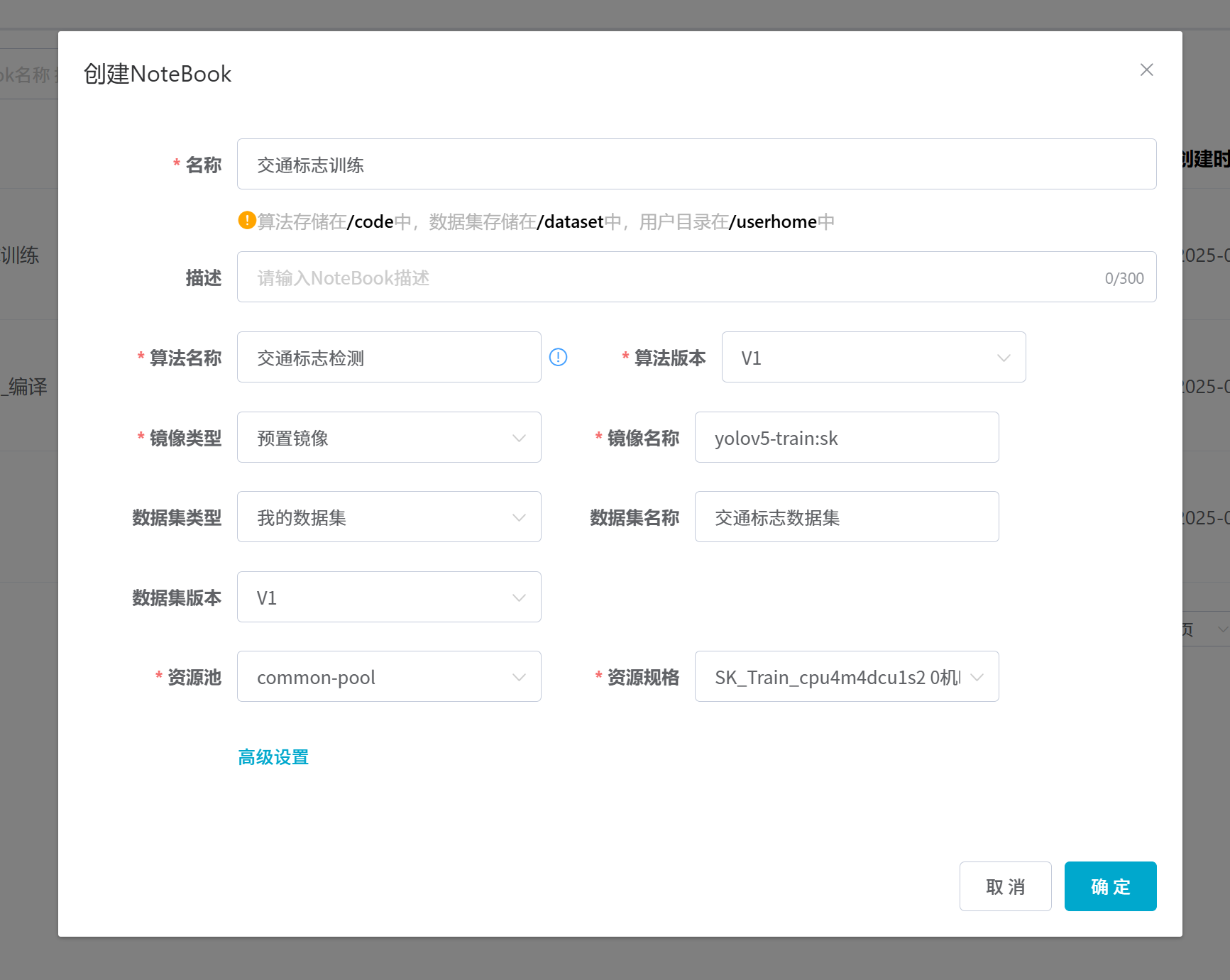This screenshot has height=980, width=1230.
Task: Close the 创建NoteBook dialog with X
Action: tap(1146, 70)
